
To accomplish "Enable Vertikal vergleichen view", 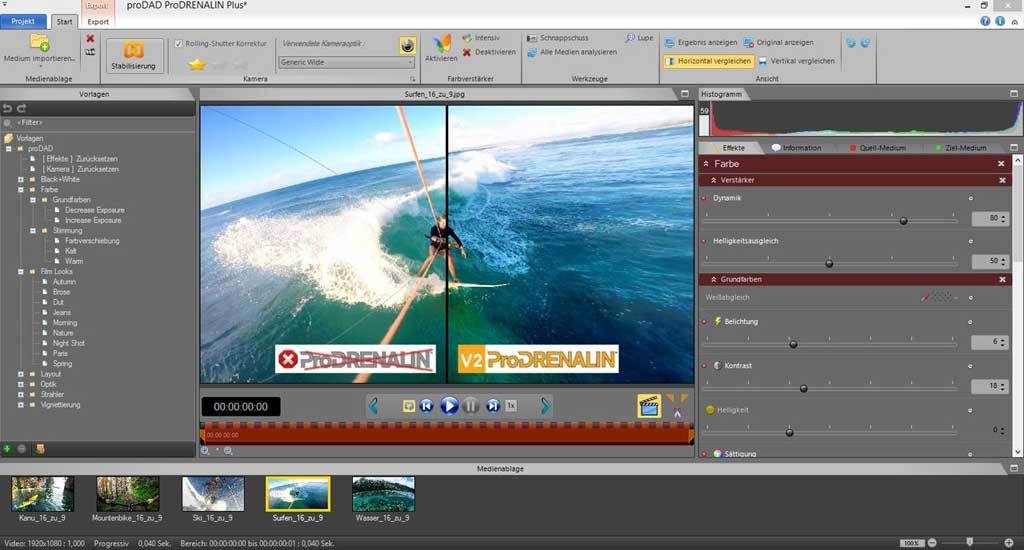I will coord(796,61).
